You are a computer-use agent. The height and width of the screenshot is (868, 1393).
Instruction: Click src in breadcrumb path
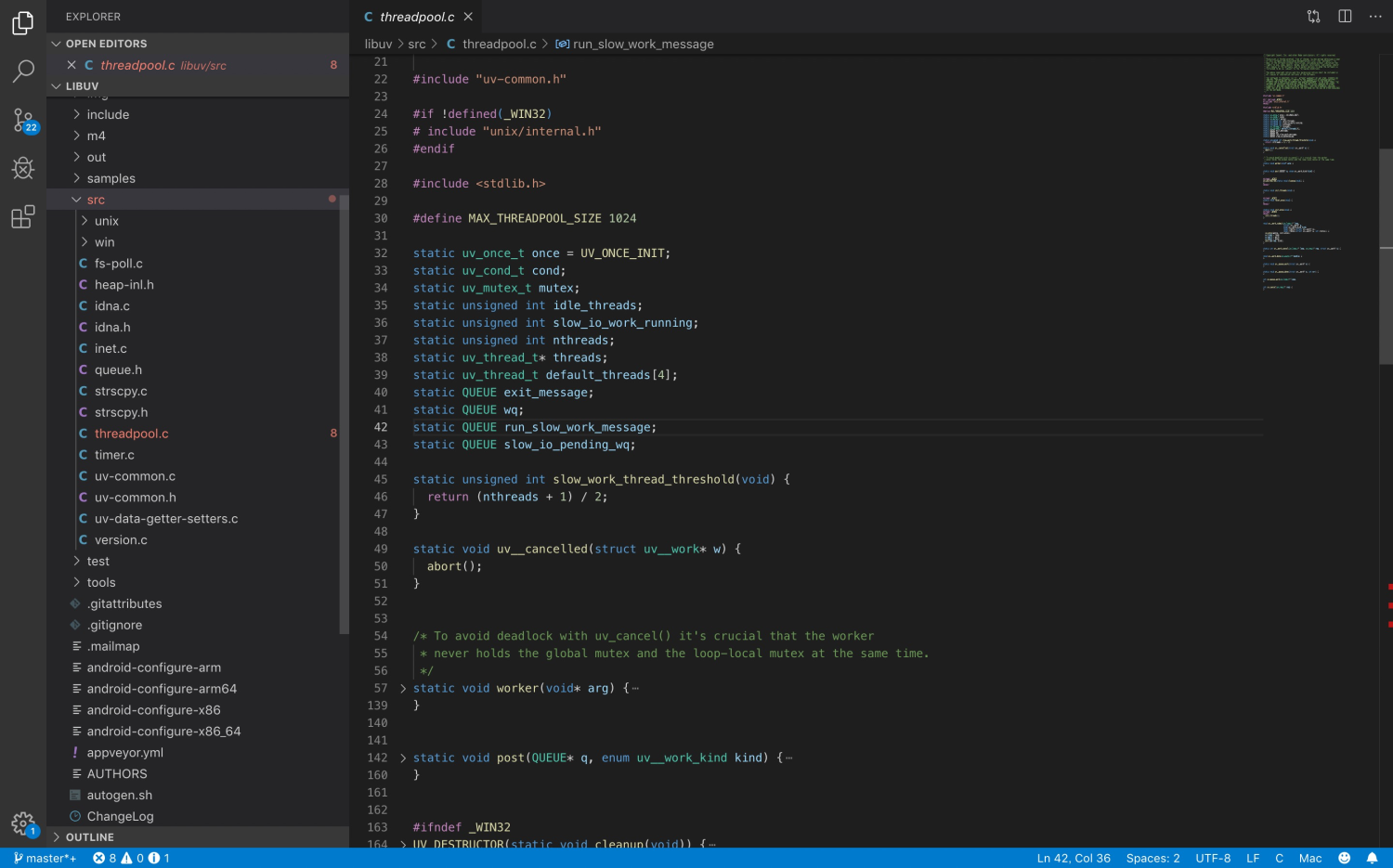pyautogui.click(x=417, y=45)
